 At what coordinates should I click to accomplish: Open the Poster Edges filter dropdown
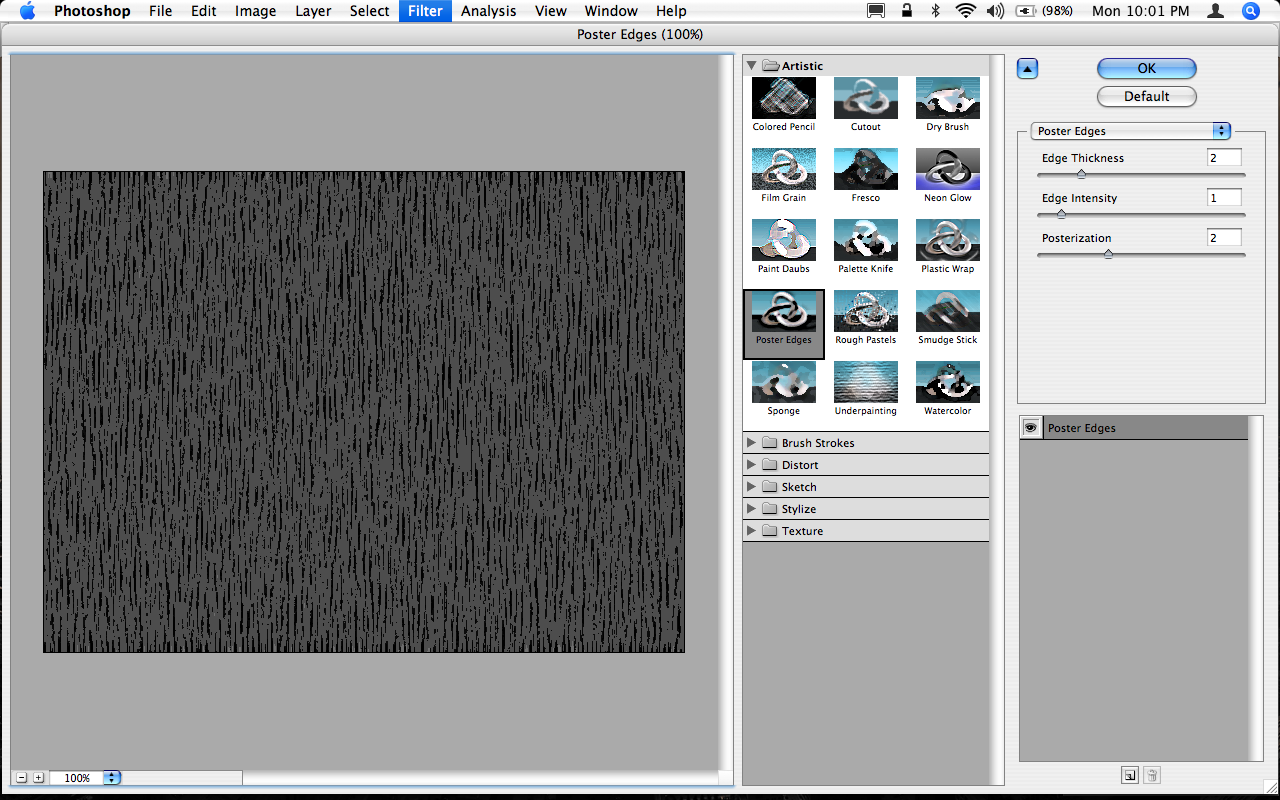(1131, 131)
